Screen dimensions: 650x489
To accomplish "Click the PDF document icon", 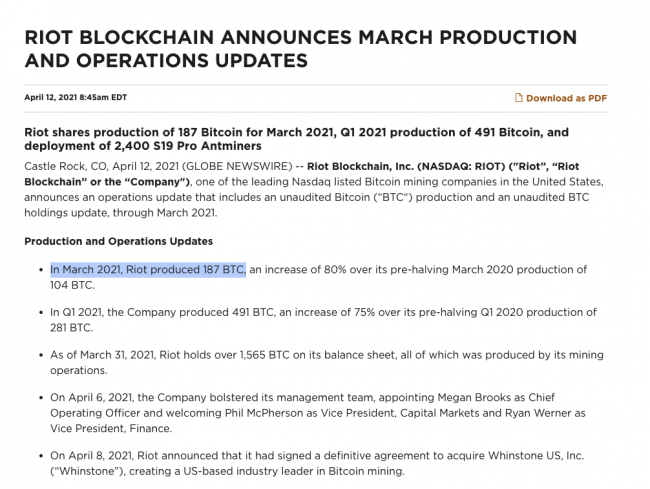I will click(518, 98).
